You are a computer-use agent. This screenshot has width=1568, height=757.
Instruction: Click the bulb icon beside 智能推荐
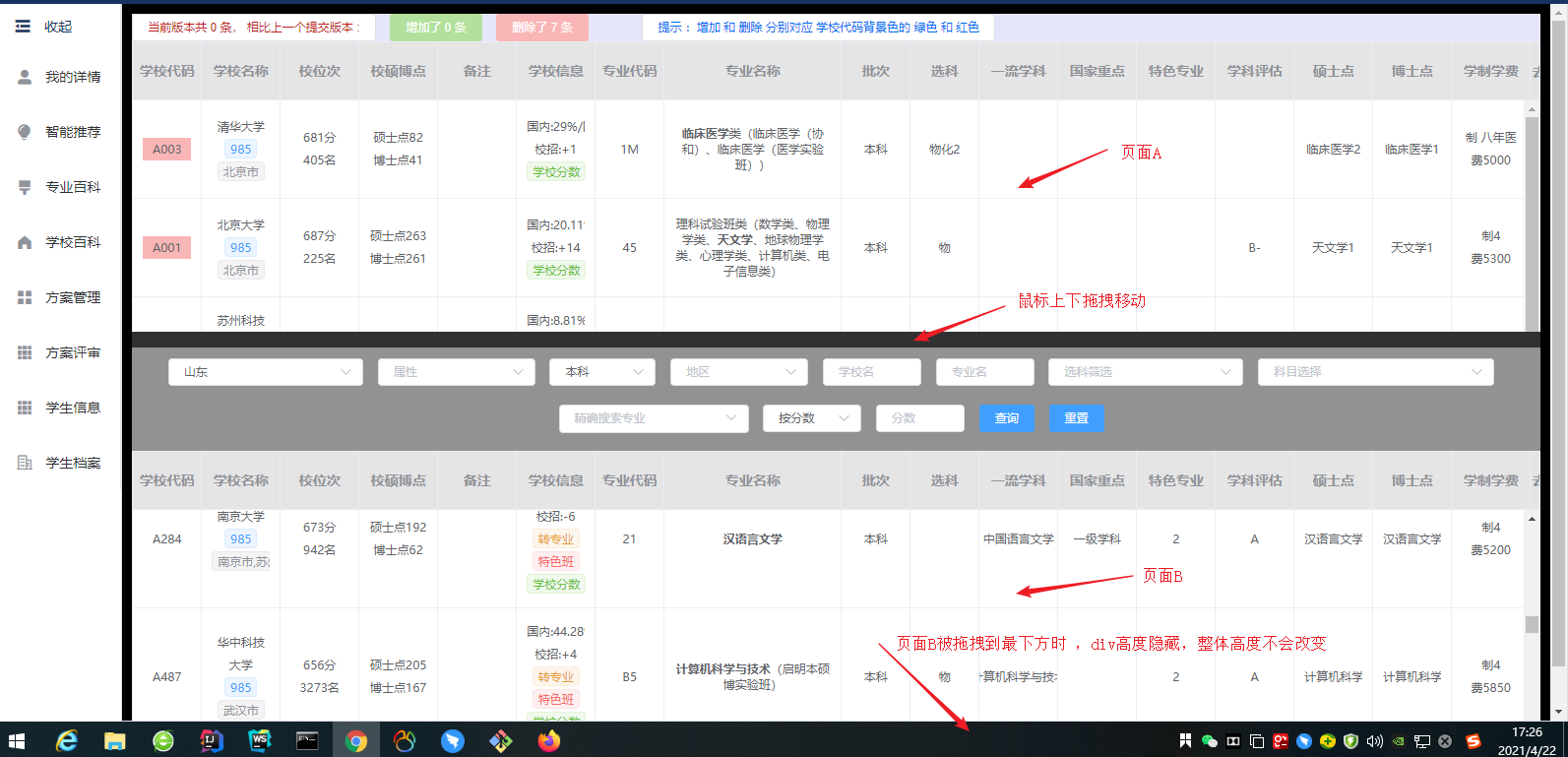(x=25, y=132)
